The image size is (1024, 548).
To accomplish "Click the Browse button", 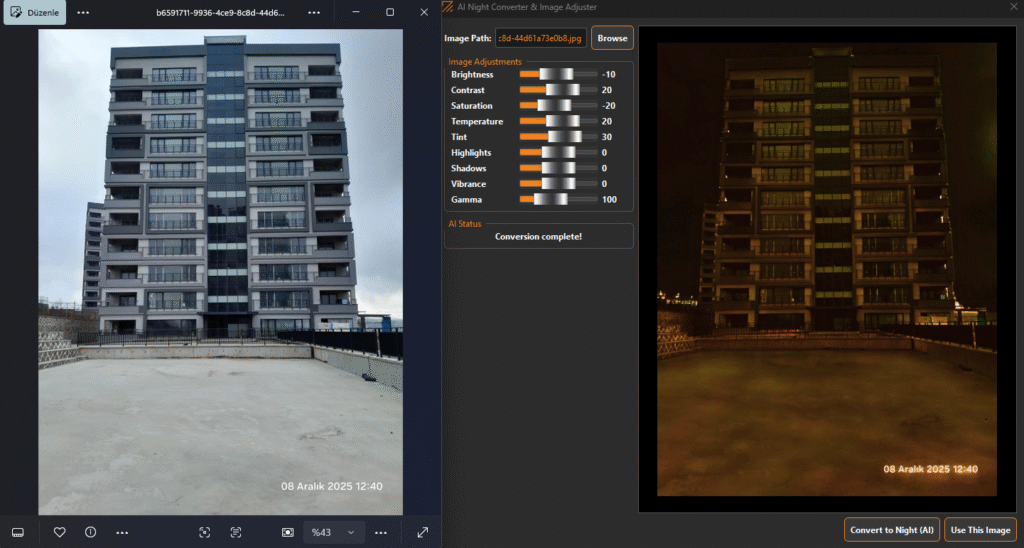I will 612,38.
